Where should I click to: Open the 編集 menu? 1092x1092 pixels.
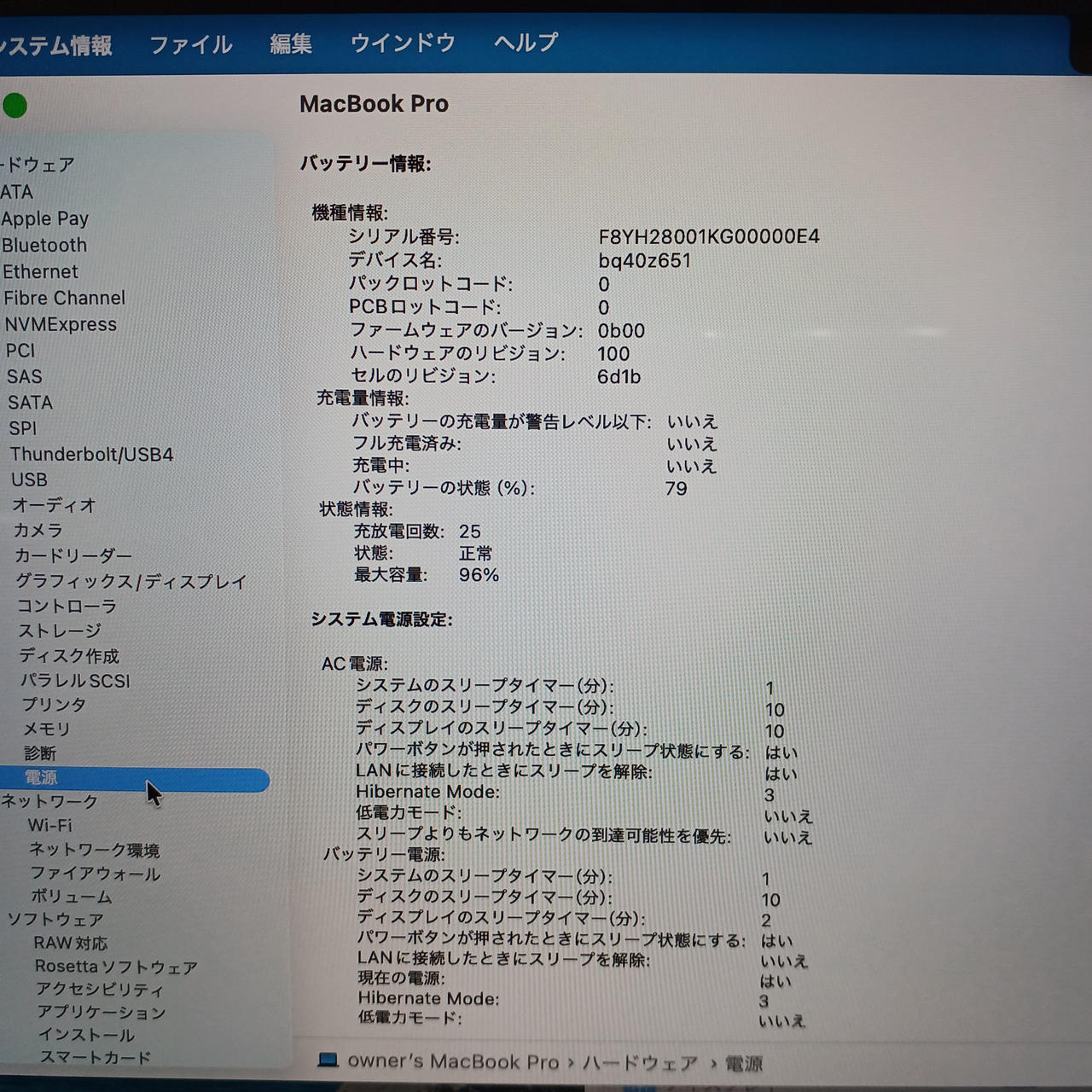point(291,44)
